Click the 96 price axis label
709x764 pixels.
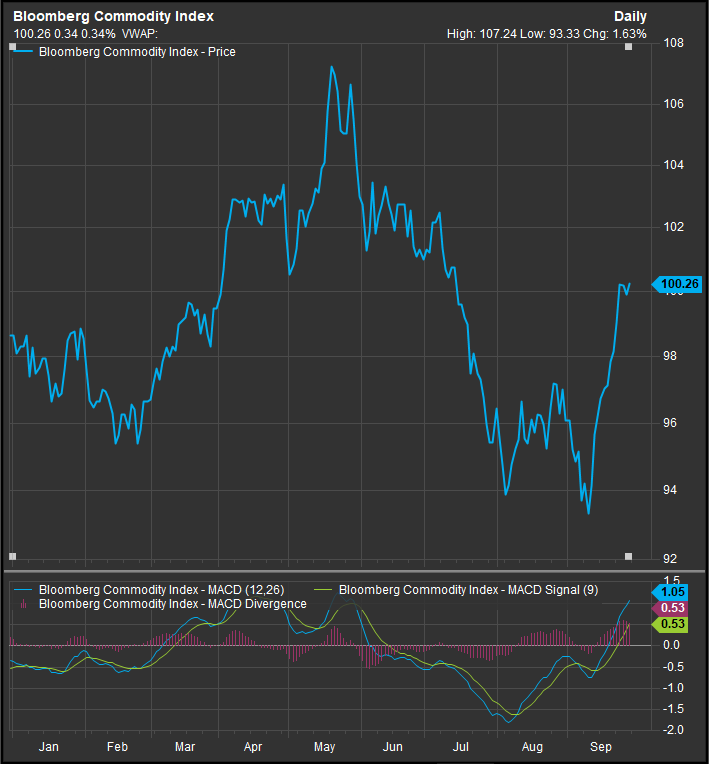click(670, 423)
